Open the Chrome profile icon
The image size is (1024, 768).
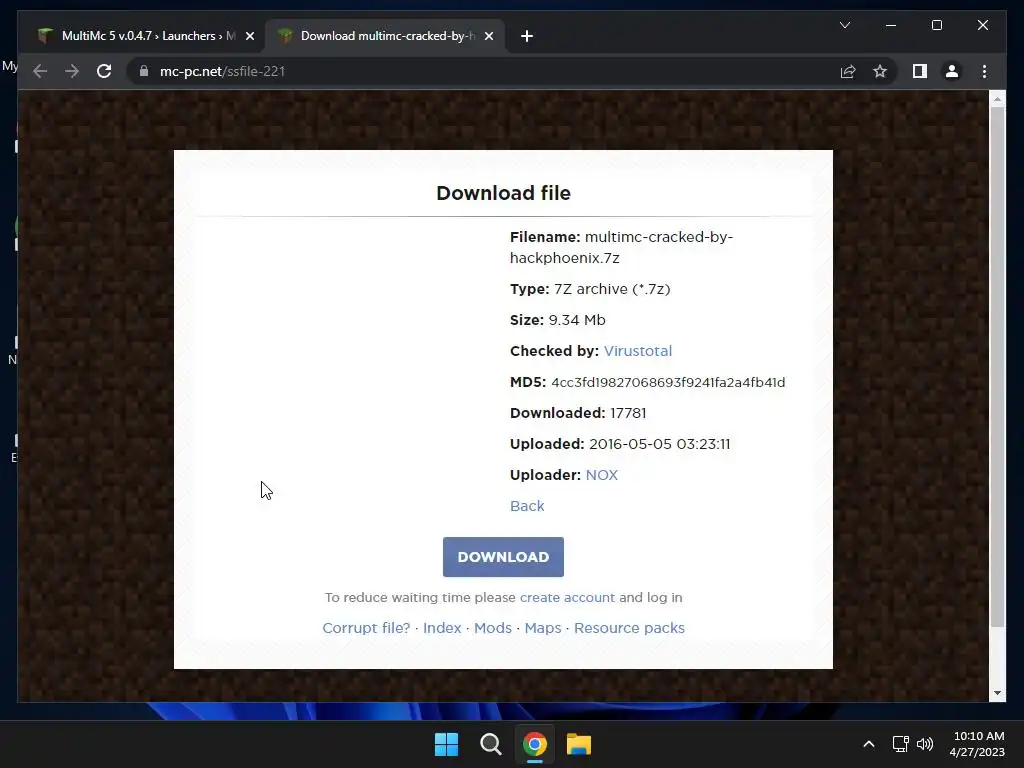coord(952,71)
